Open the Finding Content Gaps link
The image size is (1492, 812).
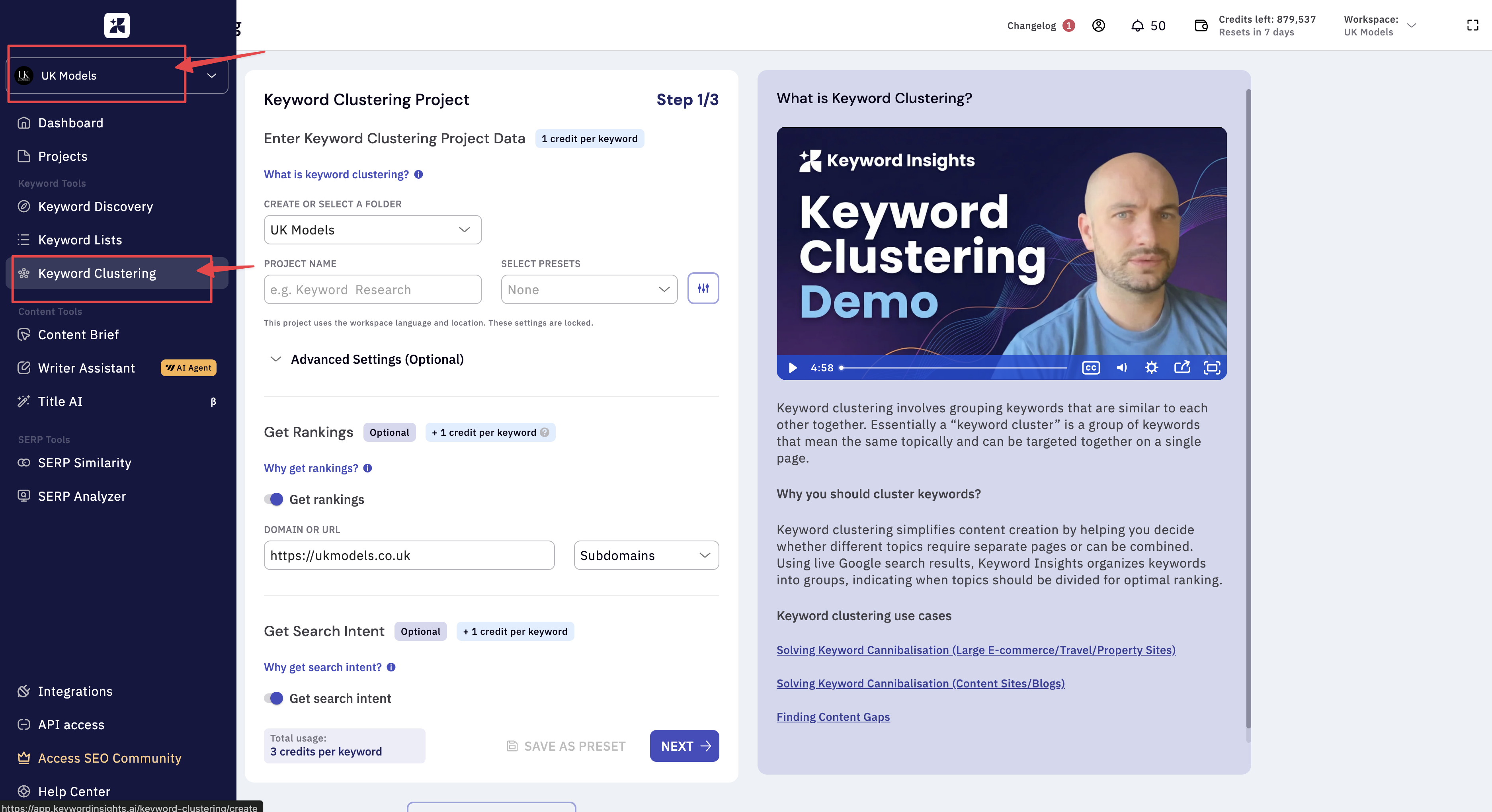click(833, 717)
